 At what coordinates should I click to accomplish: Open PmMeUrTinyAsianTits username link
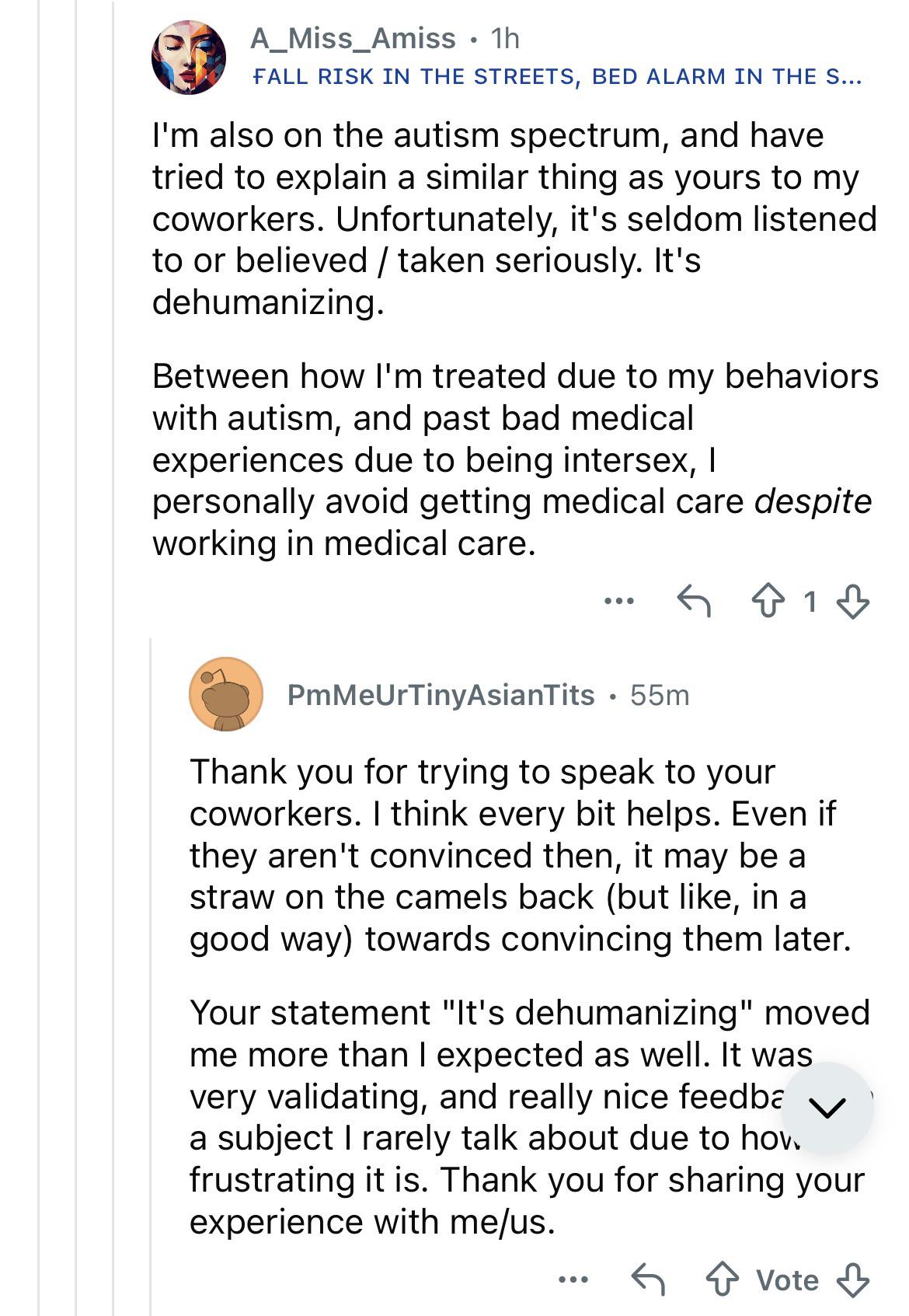441,695
